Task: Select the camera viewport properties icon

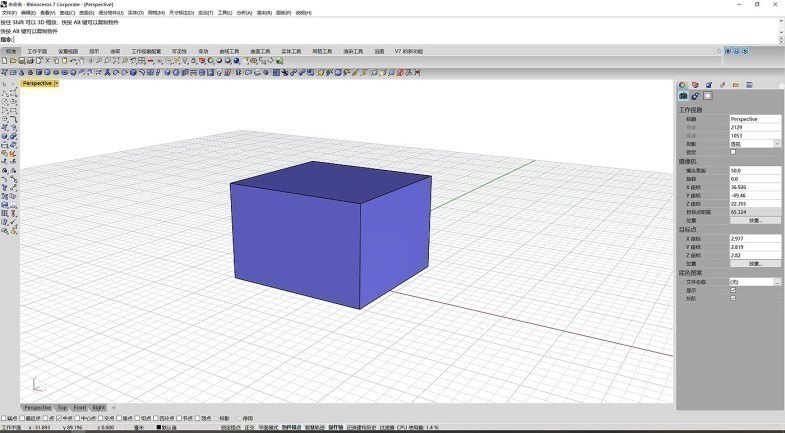Action: pyautogui.click(x=683, y=97)
